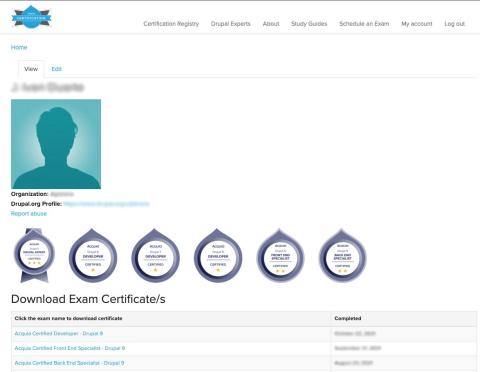Log out of the site
Image resolution: width=480 pixels, height=372 pixels.
coord(454,24)
